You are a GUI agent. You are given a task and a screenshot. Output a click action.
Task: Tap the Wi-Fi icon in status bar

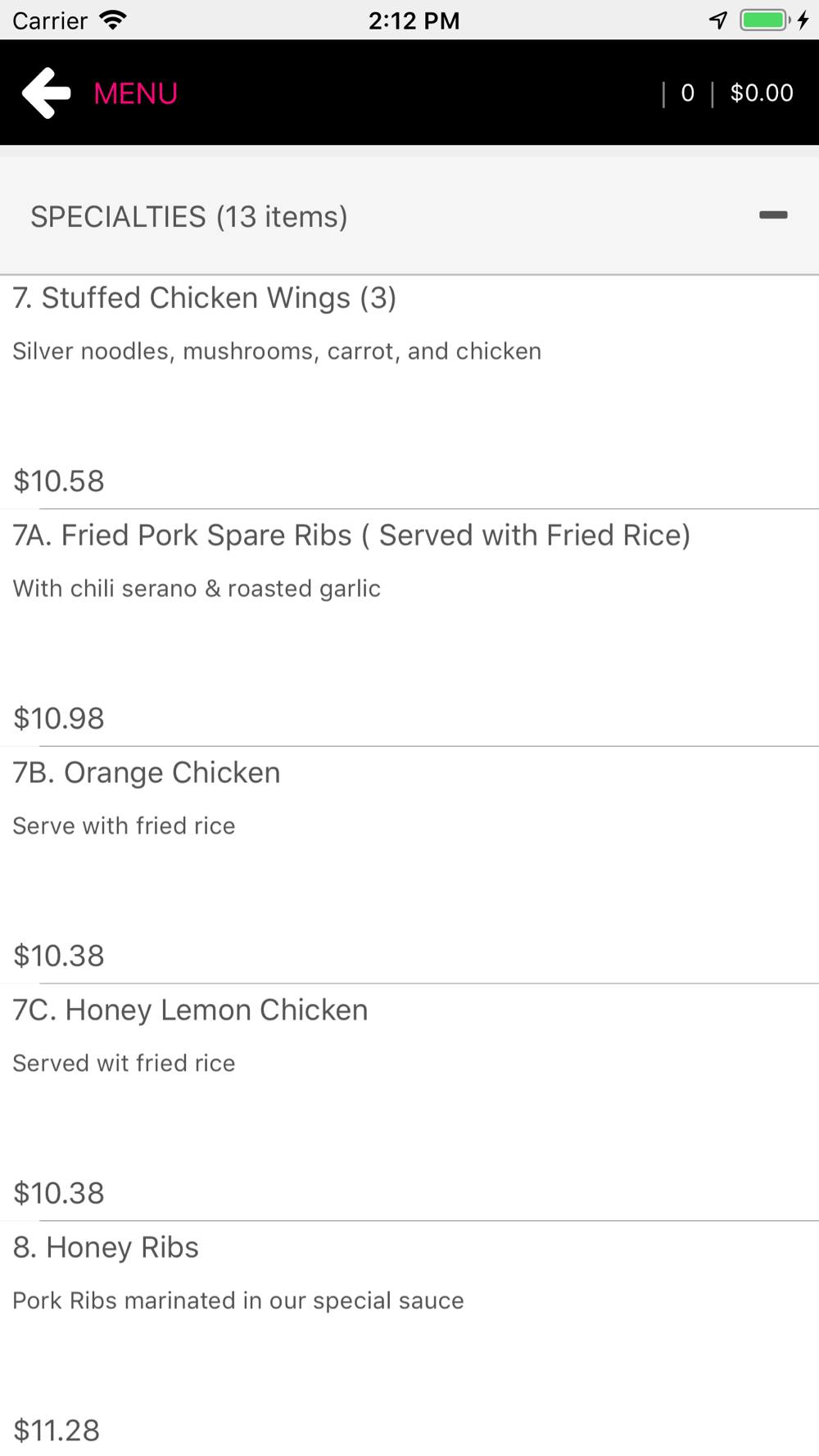click(x=113, y=20)
